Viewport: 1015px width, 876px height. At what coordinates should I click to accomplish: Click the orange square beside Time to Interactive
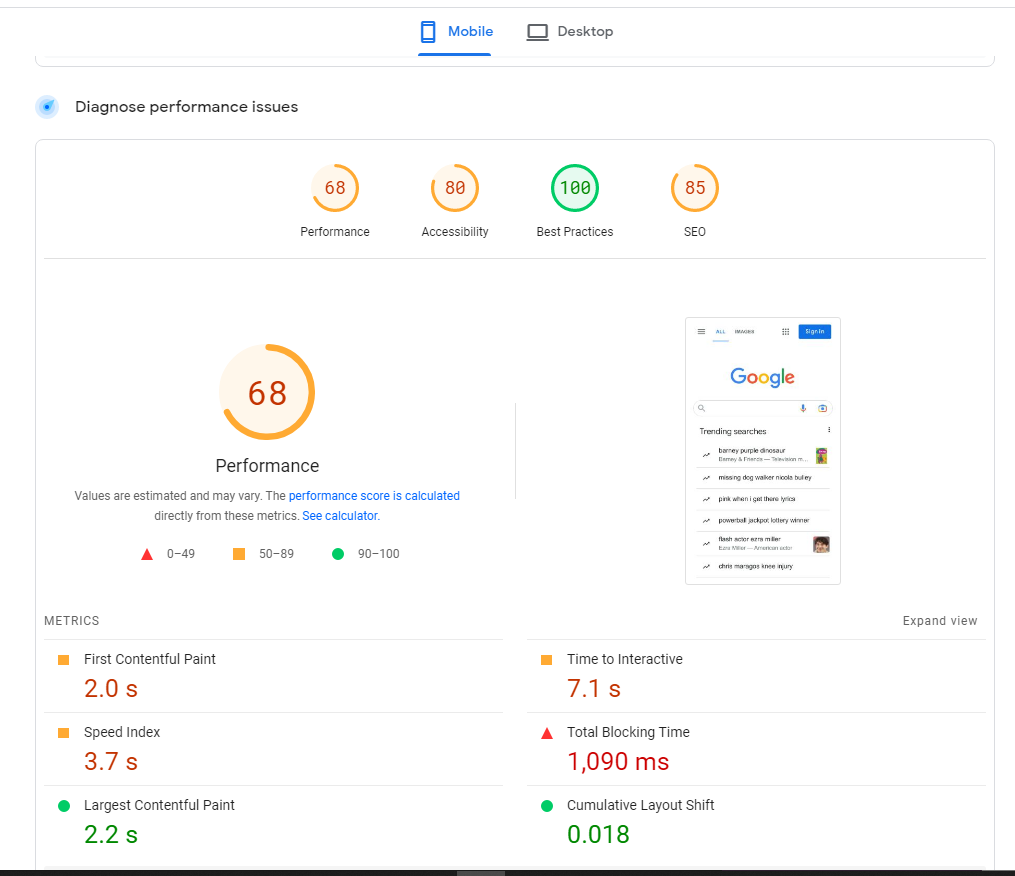click(x=546, y=660)
